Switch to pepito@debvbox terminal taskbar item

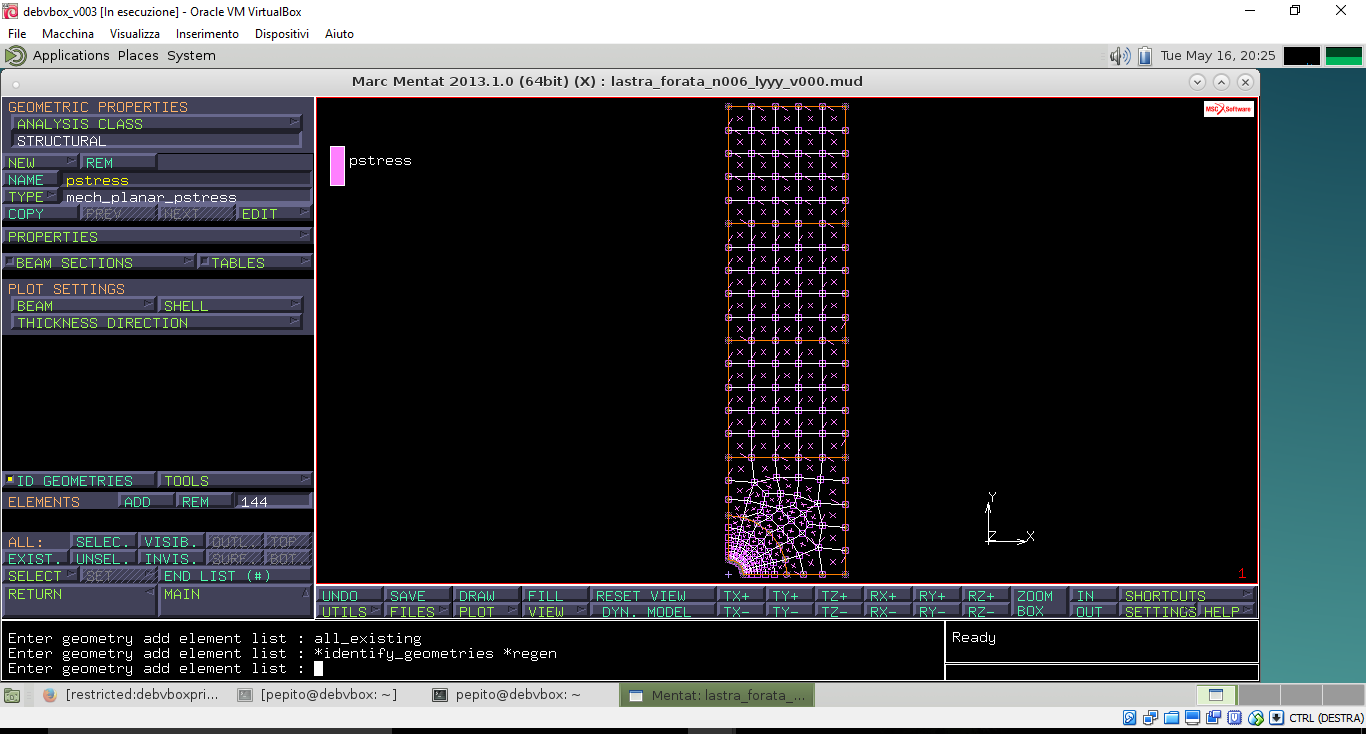[517, 695]
